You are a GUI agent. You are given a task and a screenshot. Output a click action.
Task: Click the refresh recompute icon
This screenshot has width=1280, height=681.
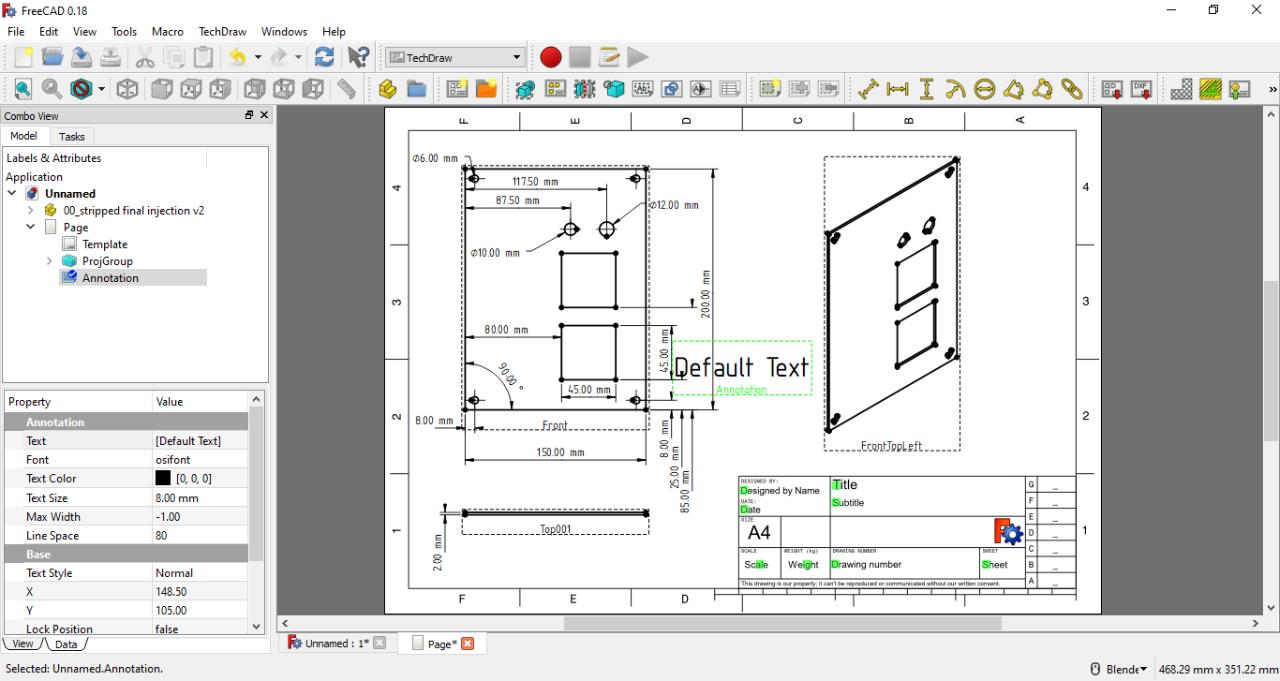tap(324, 58)
